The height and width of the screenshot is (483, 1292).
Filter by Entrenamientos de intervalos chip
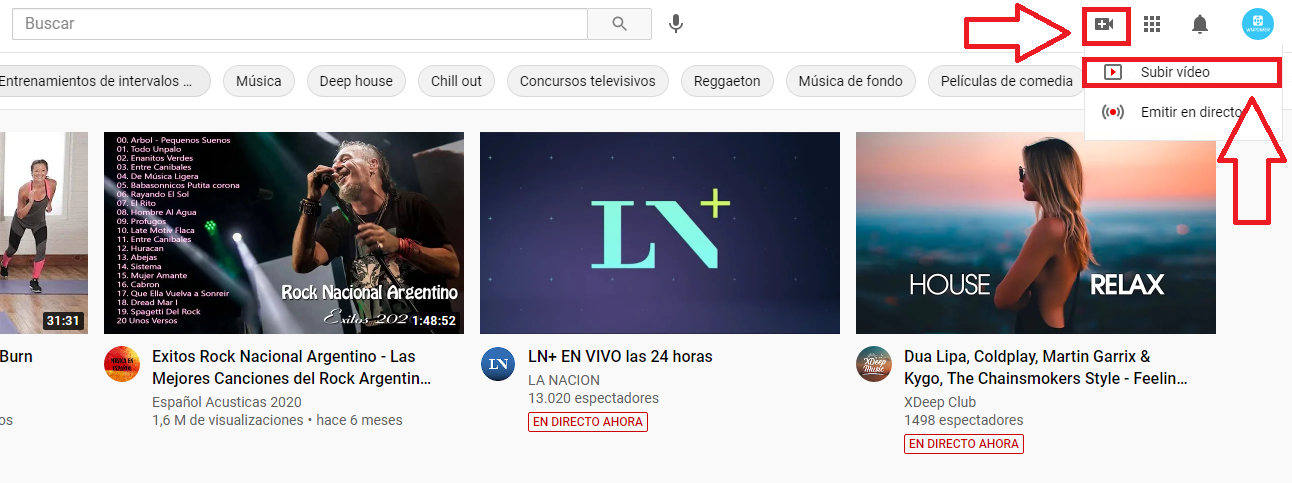(x=104, y=81)
